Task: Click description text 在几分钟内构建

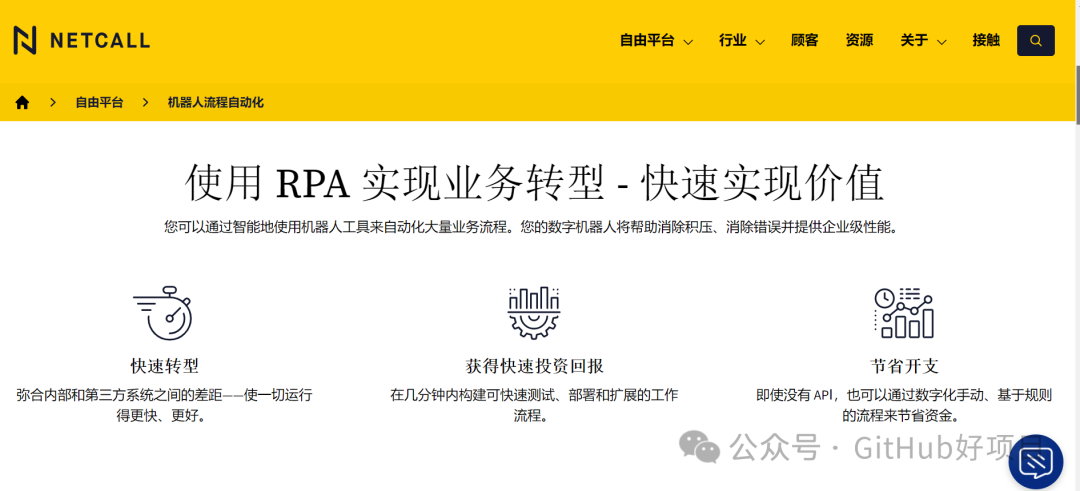Action: click(534, 406)
